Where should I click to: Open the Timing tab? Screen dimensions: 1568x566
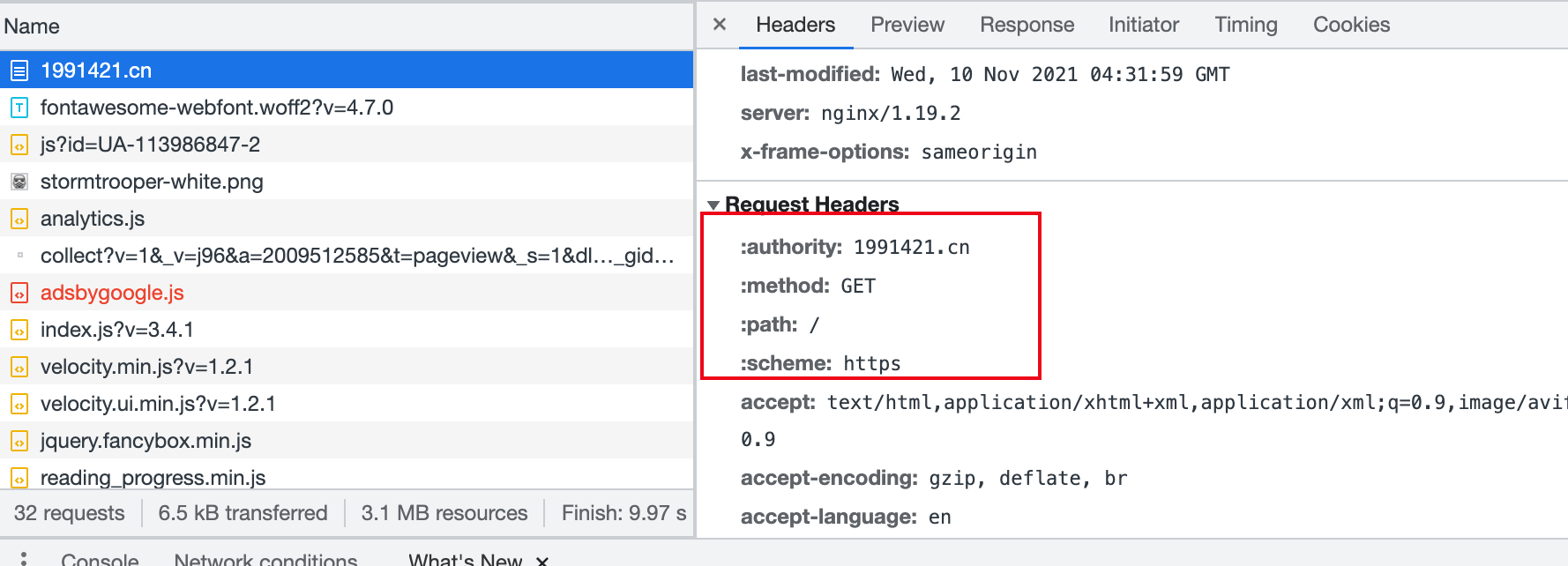1245,25
